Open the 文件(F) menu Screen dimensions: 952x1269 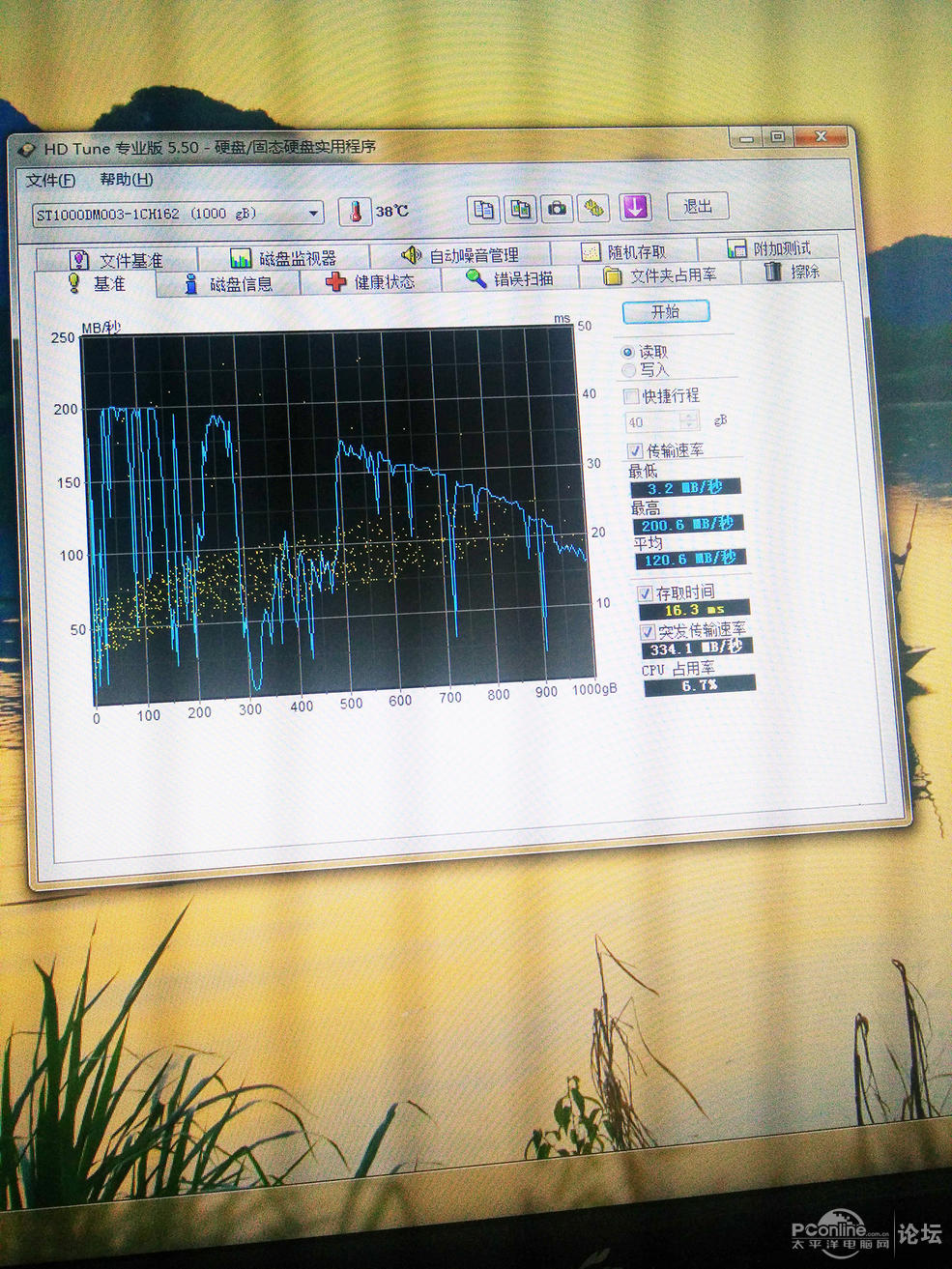click(x=50, y=181)
